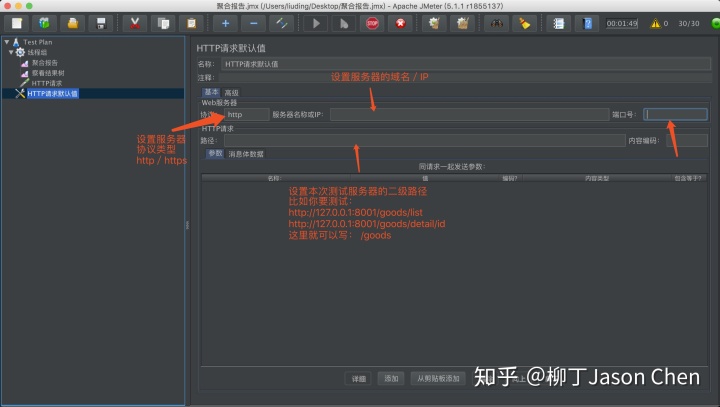
Task: Cut selection with the scissors icon
Action: click(x=135, y=23)
